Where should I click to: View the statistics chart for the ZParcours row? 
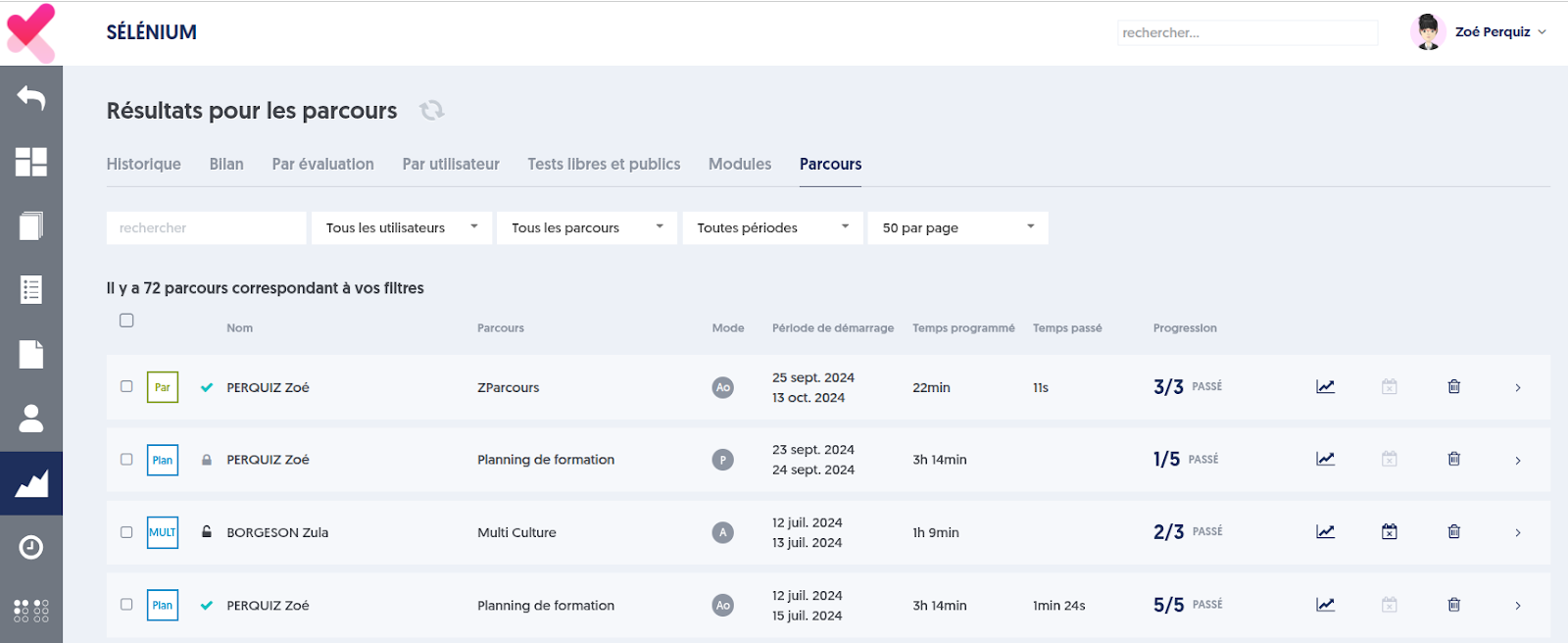1325,387
